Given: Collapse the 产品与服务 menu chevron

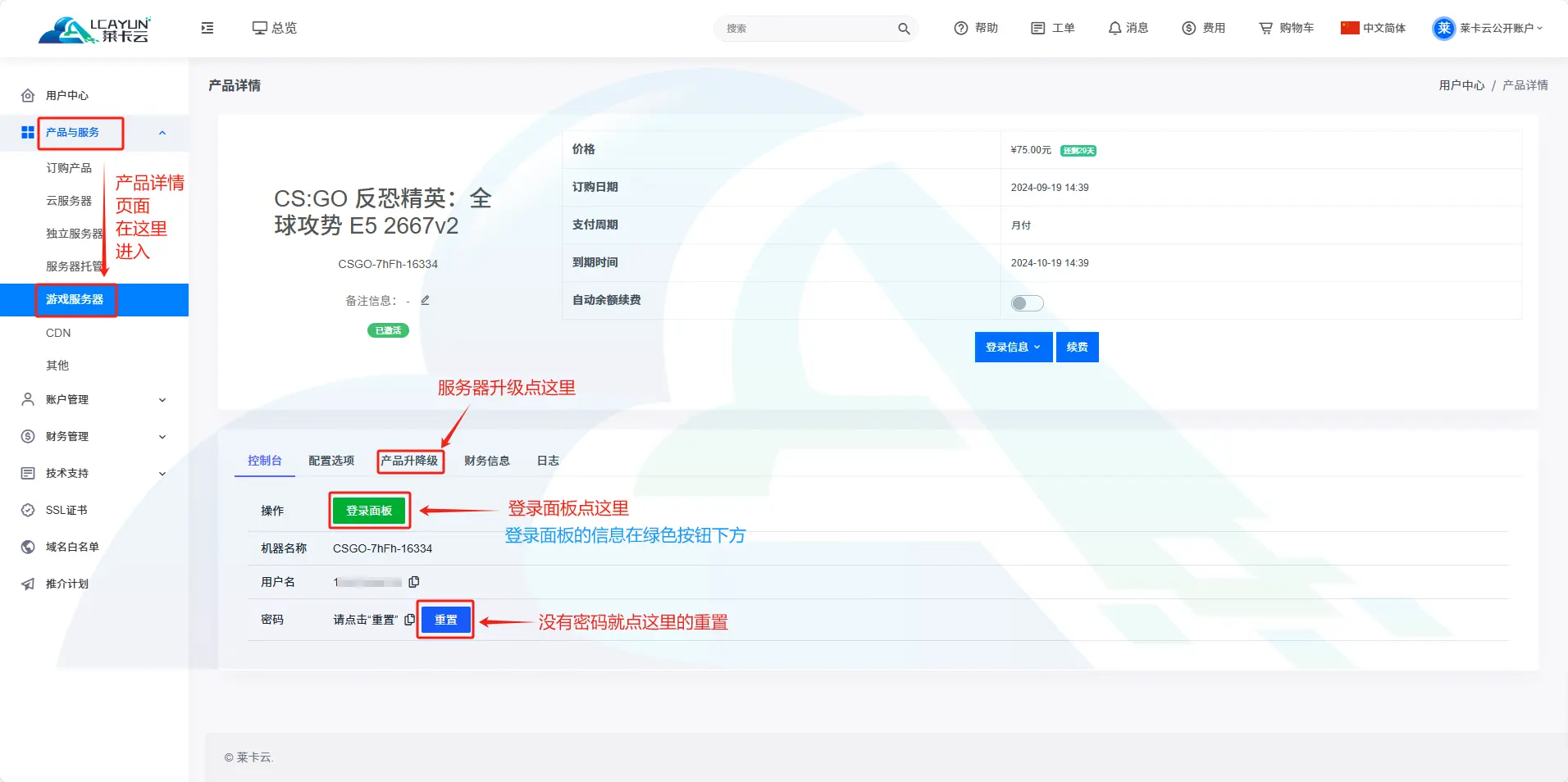Looking at the screenshot, I should [162, 133].
